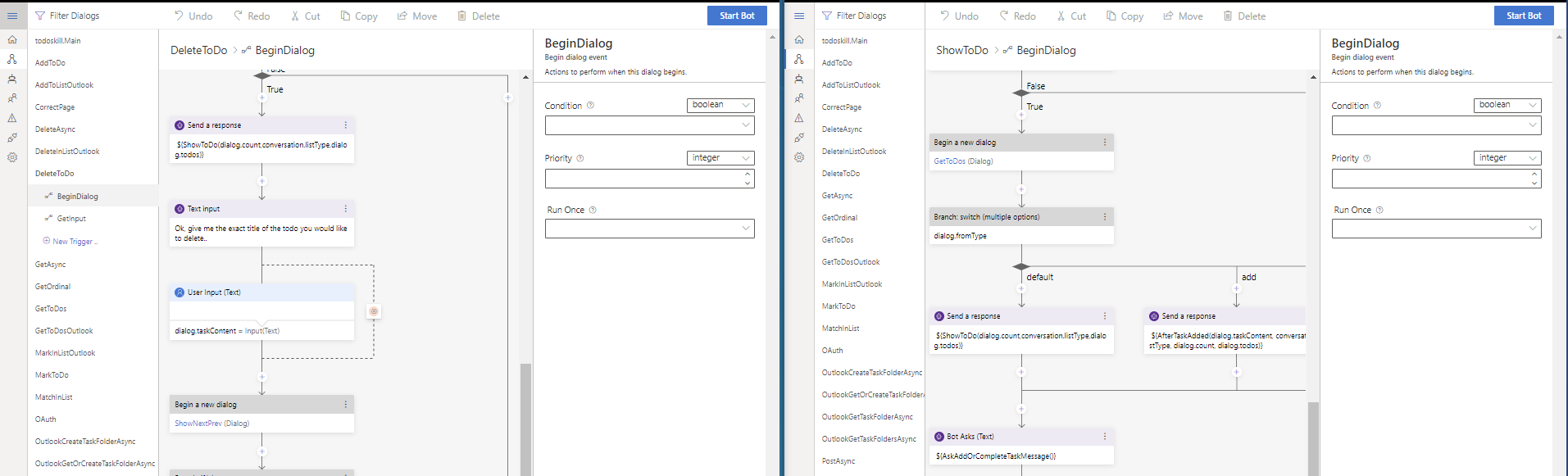Viewport: 1568px width, 476px height.
Task: Click Home icon in right window sidebar
Action: 799,39
